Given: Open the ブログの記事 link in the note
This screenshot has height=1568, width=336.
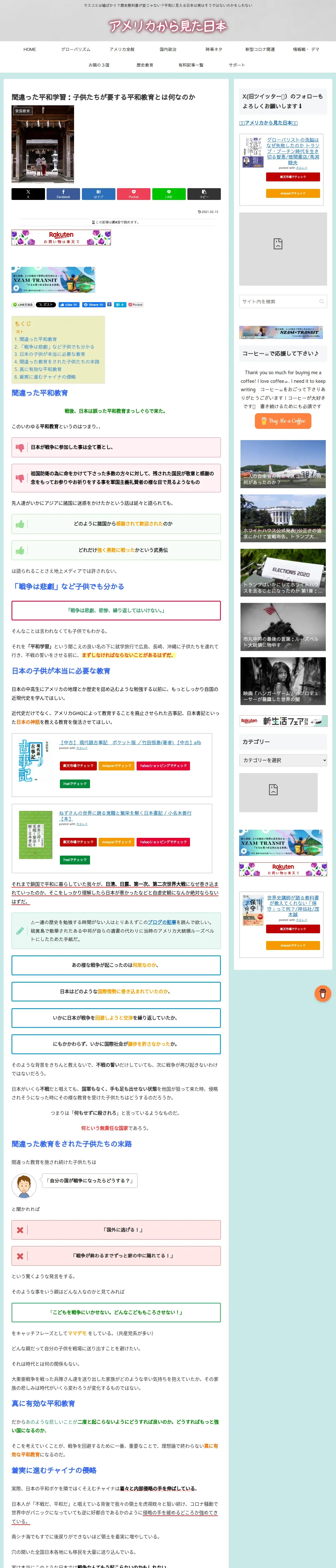Looking at the screenshot, I should pyautogui.click(x=162, y=922).
